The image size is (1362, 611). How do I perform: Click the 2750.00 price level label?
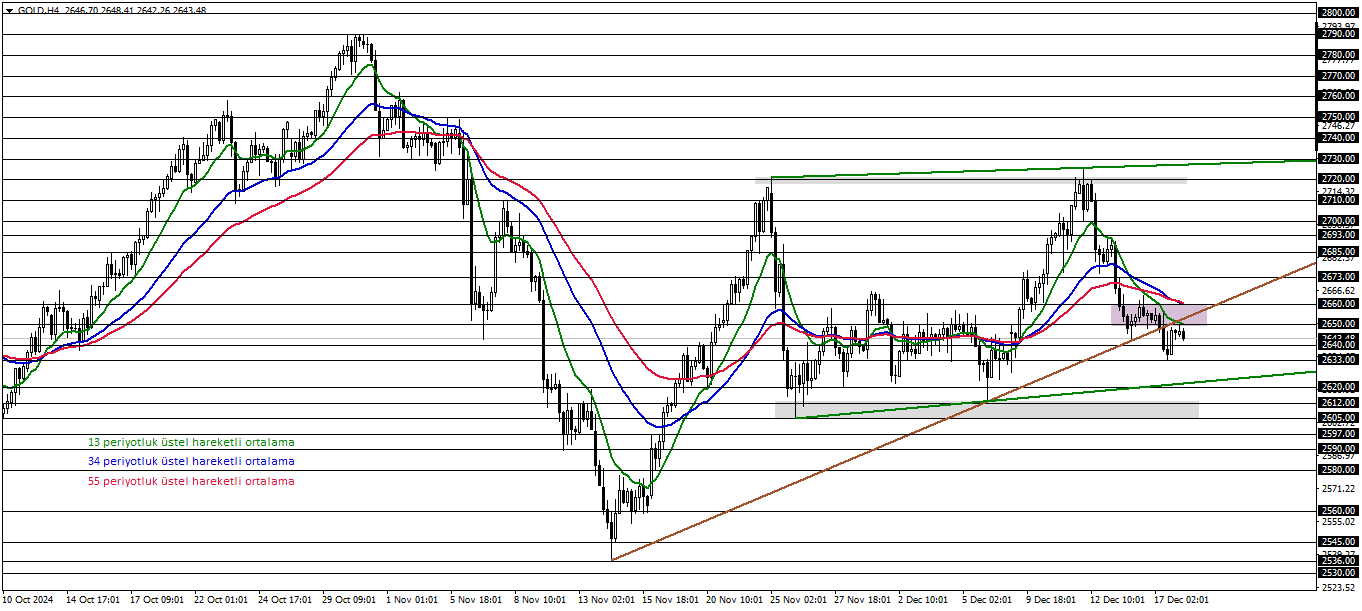coord(1338,117)
